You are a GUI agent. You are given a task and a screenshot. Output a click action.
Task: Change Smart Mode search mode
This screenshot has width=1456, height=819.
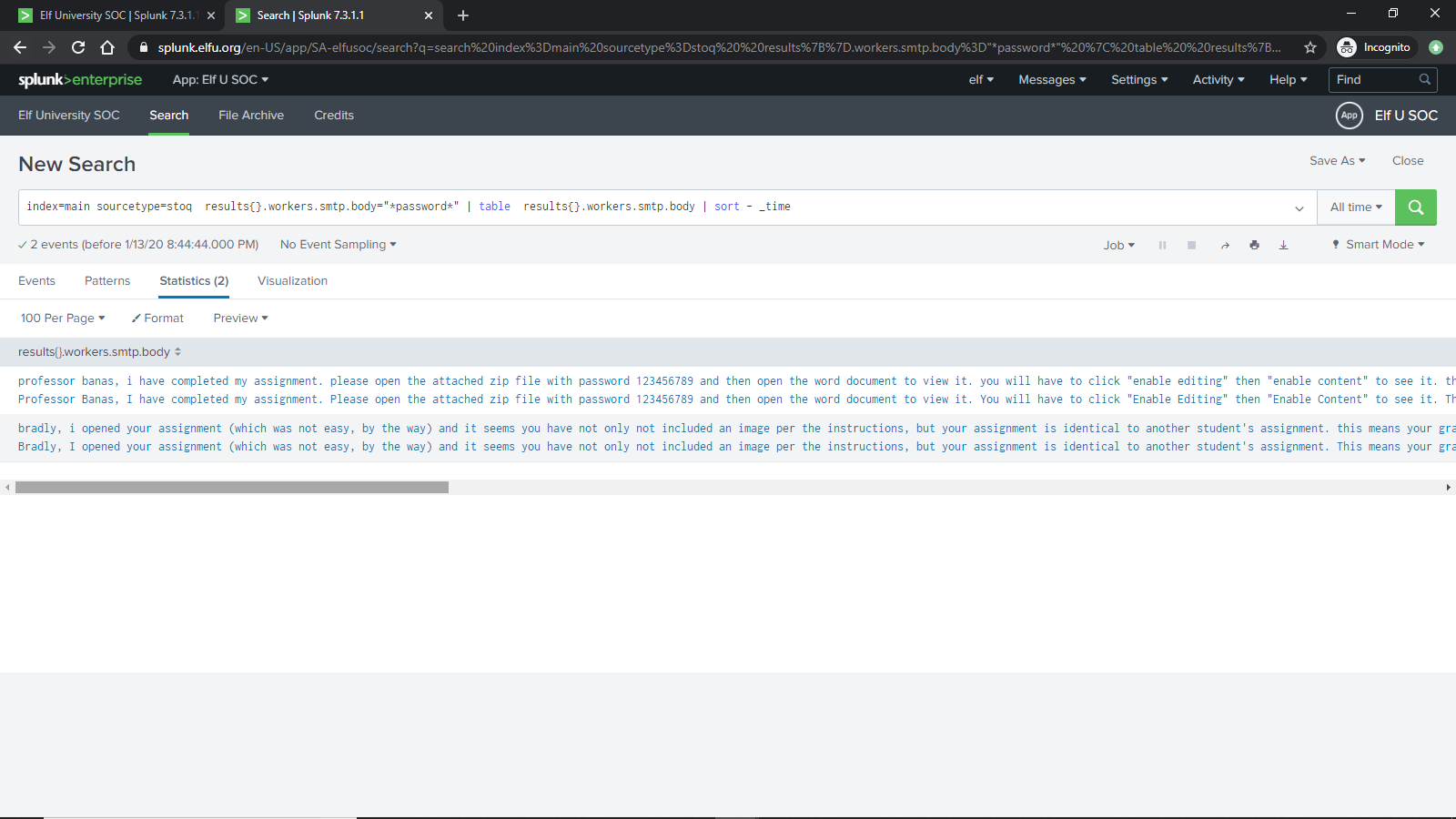pyautogui.click(x=1378, y=245)
